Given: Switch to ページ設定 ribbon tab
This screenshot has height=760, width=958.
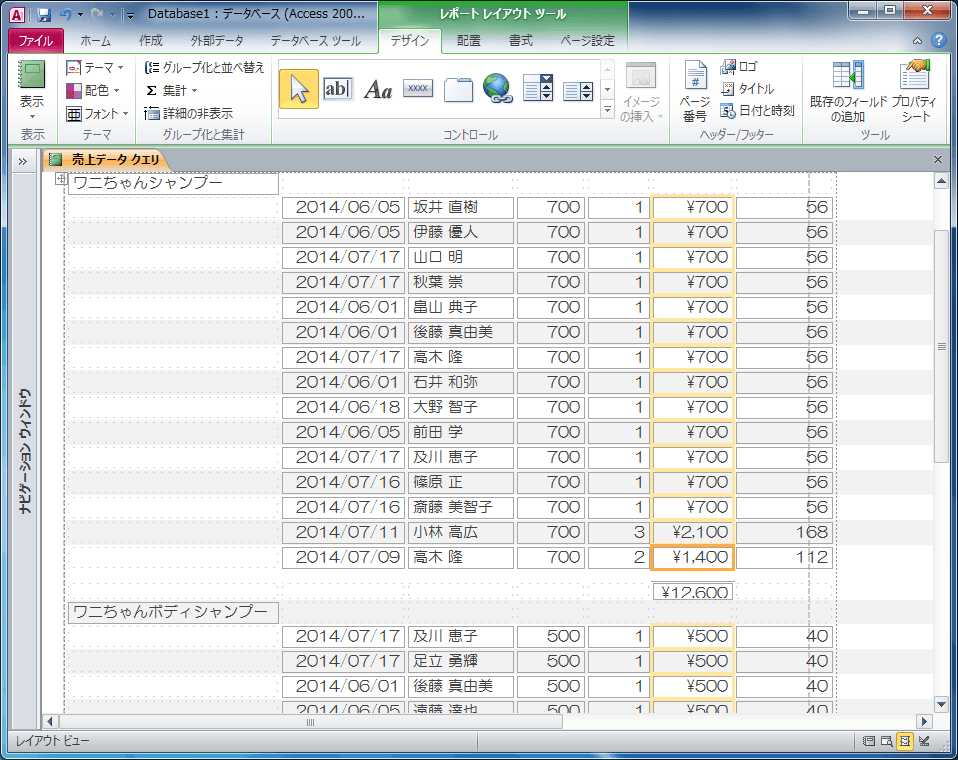Looking at the screenshot, I should [587, 41].
